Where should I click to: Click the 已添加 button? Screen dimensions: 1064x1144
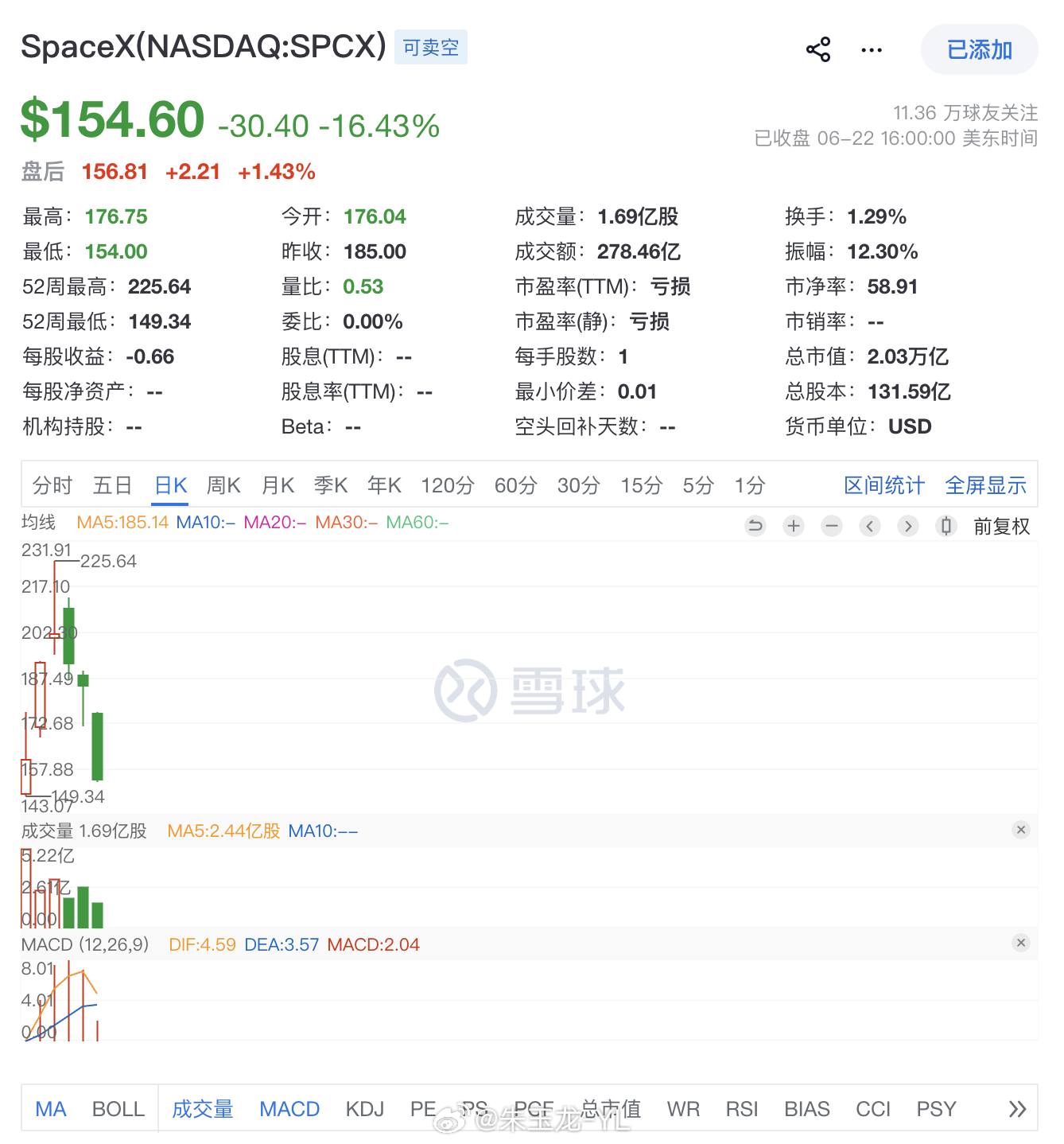tap(979, 49)
